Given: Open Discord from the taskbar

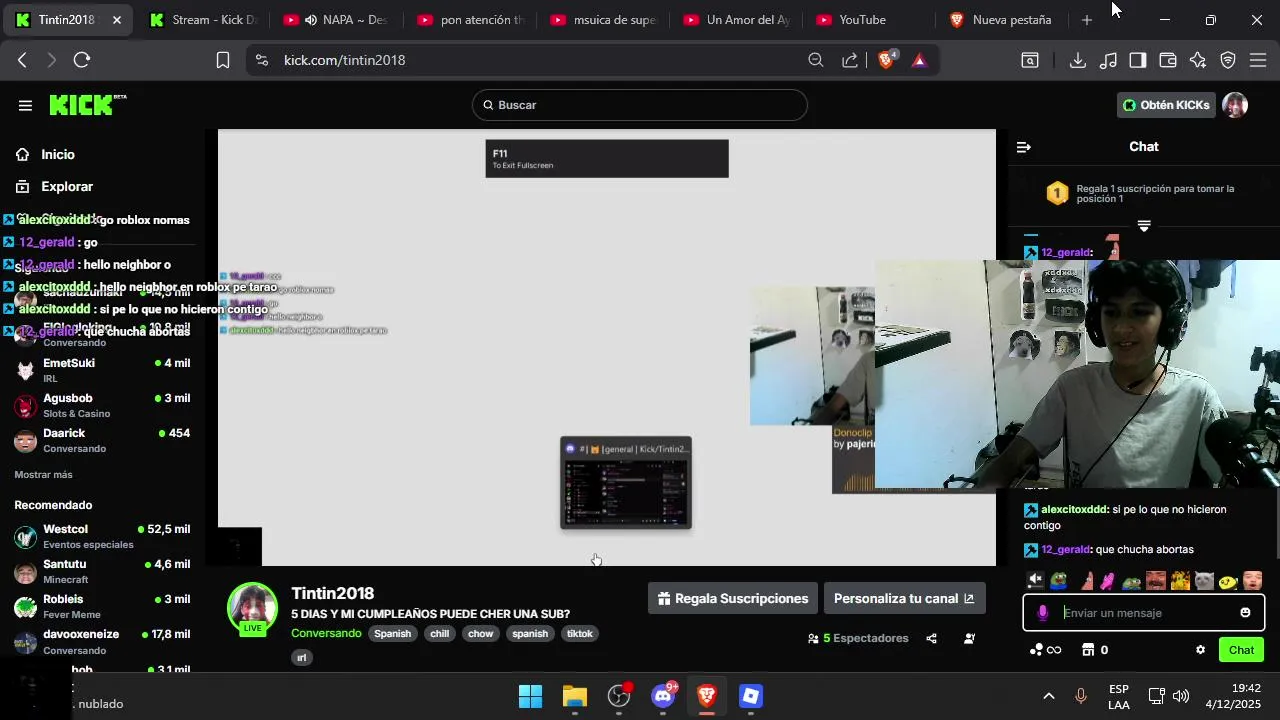Looking at the screenshot, I should [663, 696].
